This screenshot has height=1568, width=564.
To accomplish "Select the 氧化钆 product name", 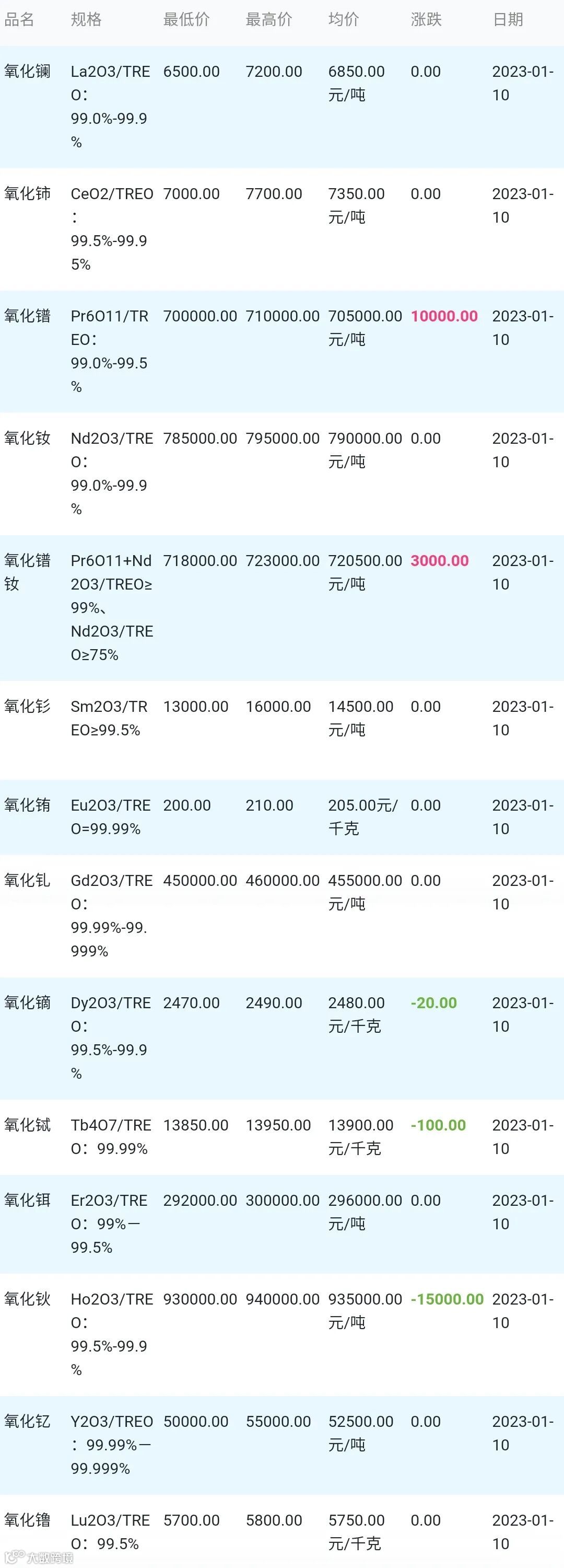I will click(27, 880).
